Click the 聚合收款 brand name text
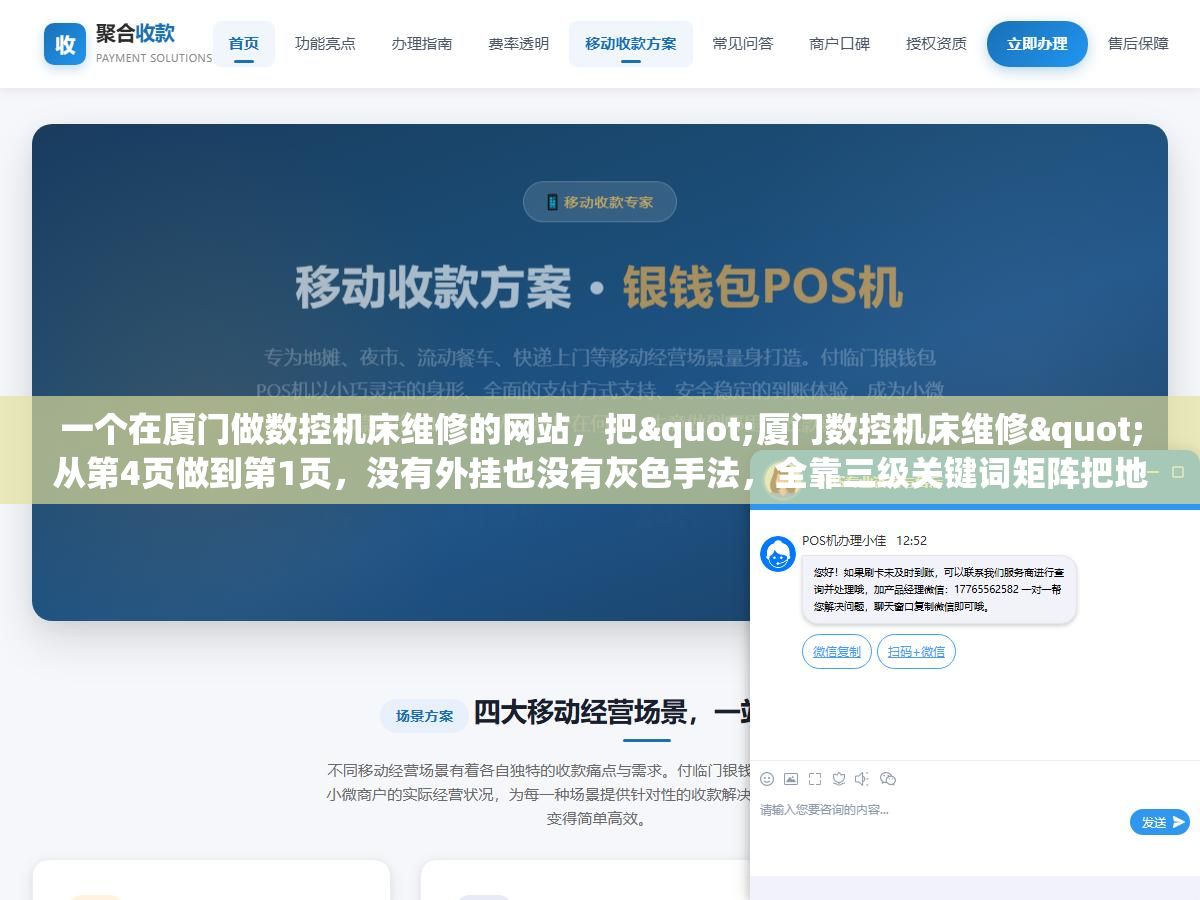 (135, 33)
